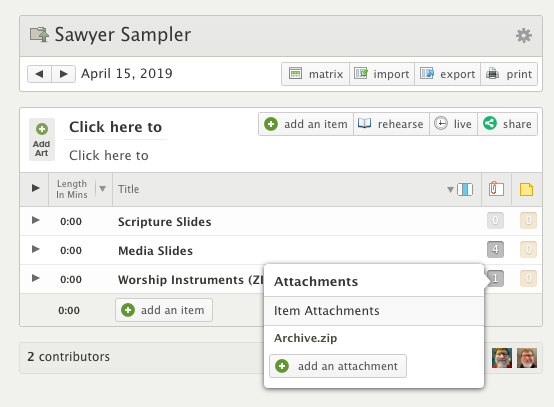
Task: Click the yellow notes column icon
Action: pos(526,189)
